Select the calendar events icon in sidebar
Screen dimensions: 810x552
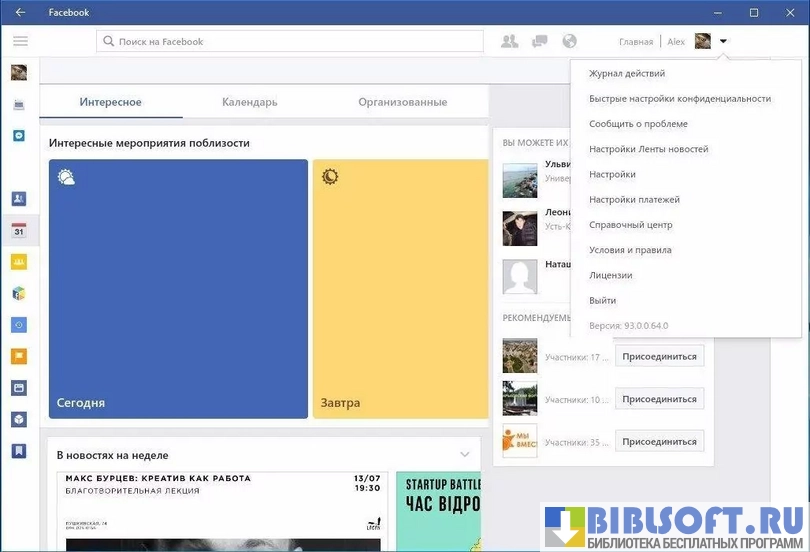19,230
